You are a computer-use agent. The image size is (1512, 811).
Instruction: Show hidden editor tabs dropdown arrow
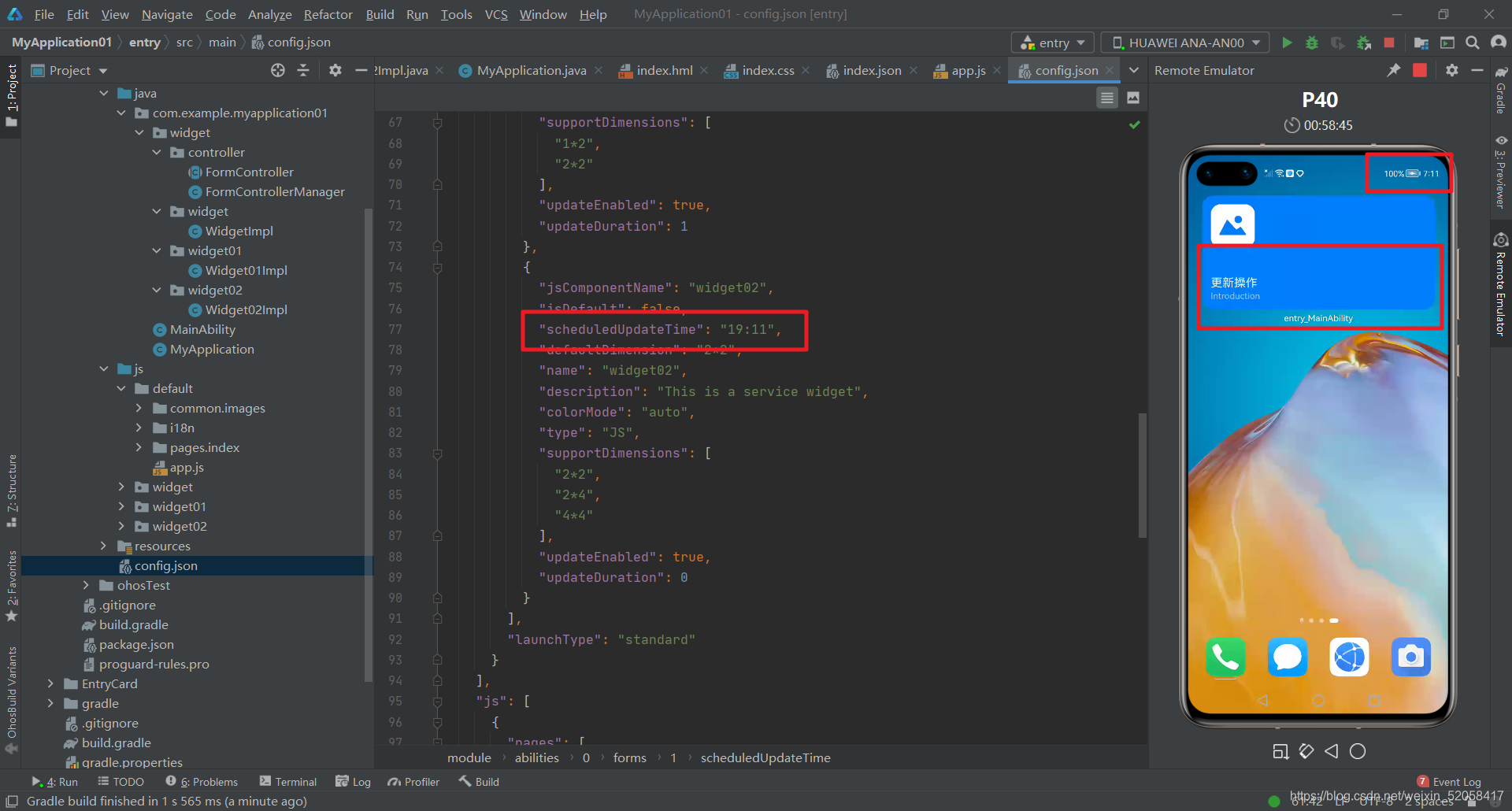pos(1134,70)
